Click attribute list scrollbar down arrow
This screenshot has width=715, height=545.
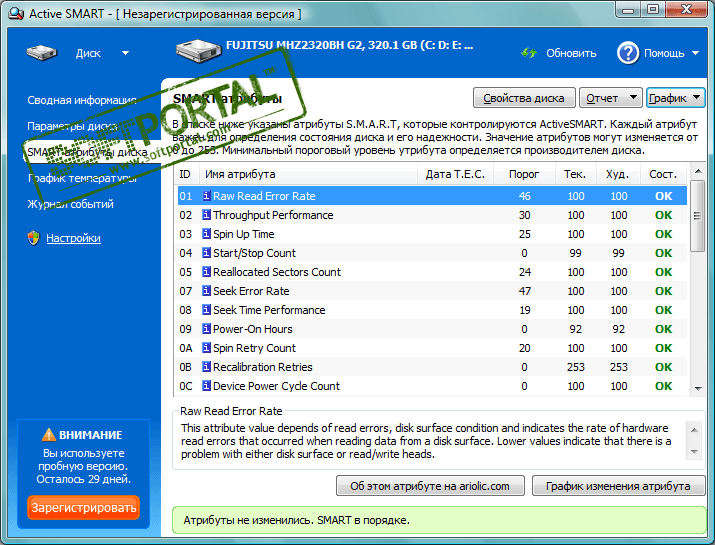click(x=697, y=389)
